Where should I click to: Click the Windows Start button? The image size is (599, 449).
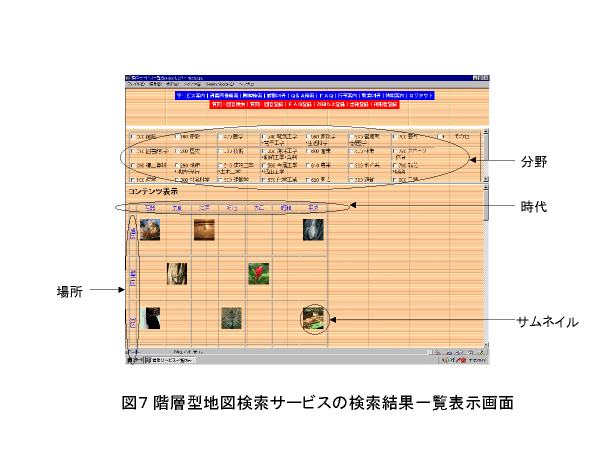pos(134,360)
